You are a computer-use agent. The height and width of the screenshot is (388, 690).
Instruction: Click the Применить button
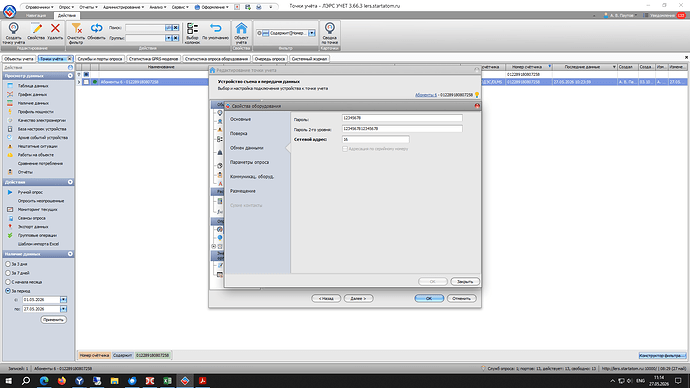pyautogui.click(x=53, y=320)
